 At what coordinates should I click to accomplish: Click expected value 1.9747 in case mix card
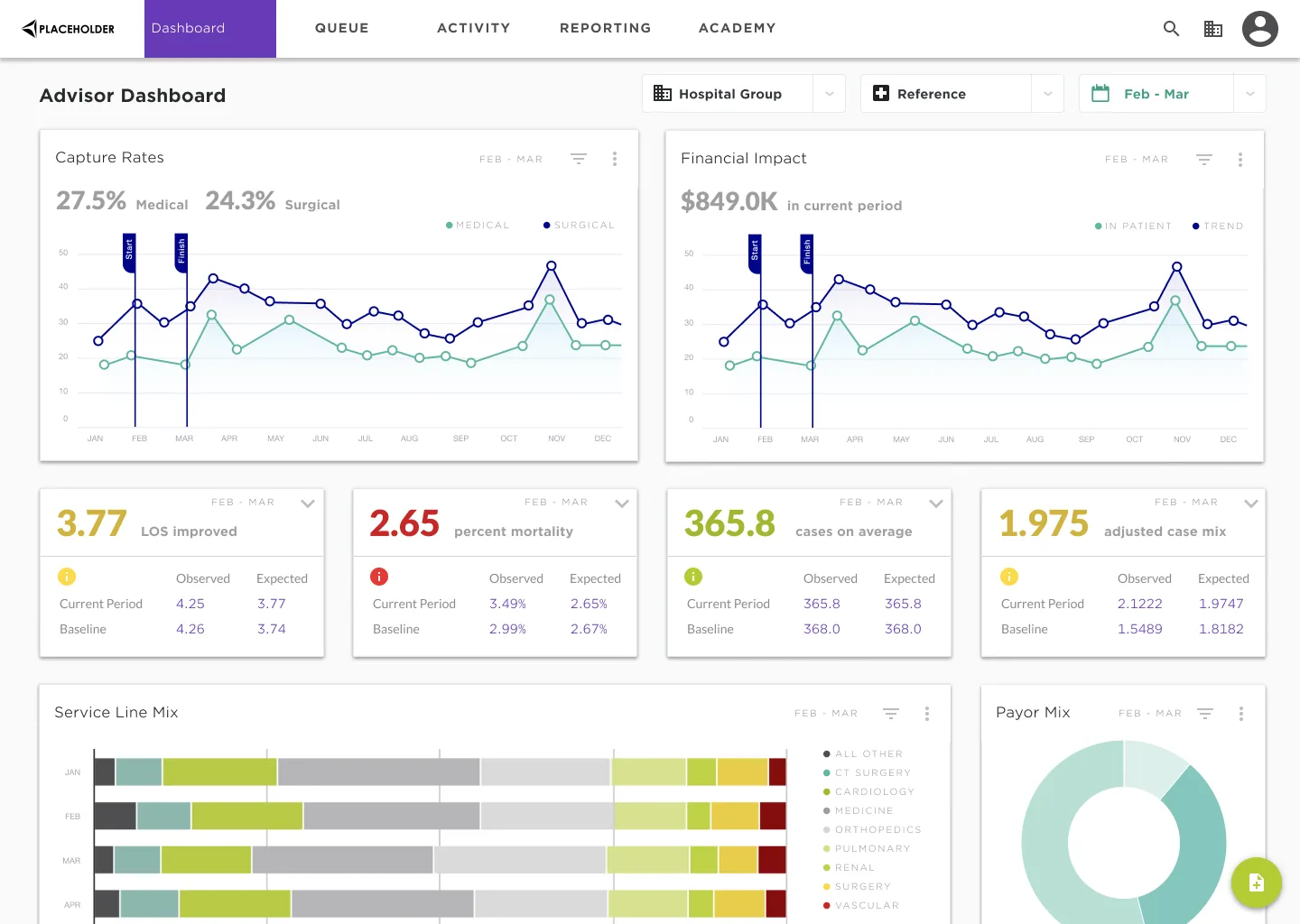(x=1221, y=604)
